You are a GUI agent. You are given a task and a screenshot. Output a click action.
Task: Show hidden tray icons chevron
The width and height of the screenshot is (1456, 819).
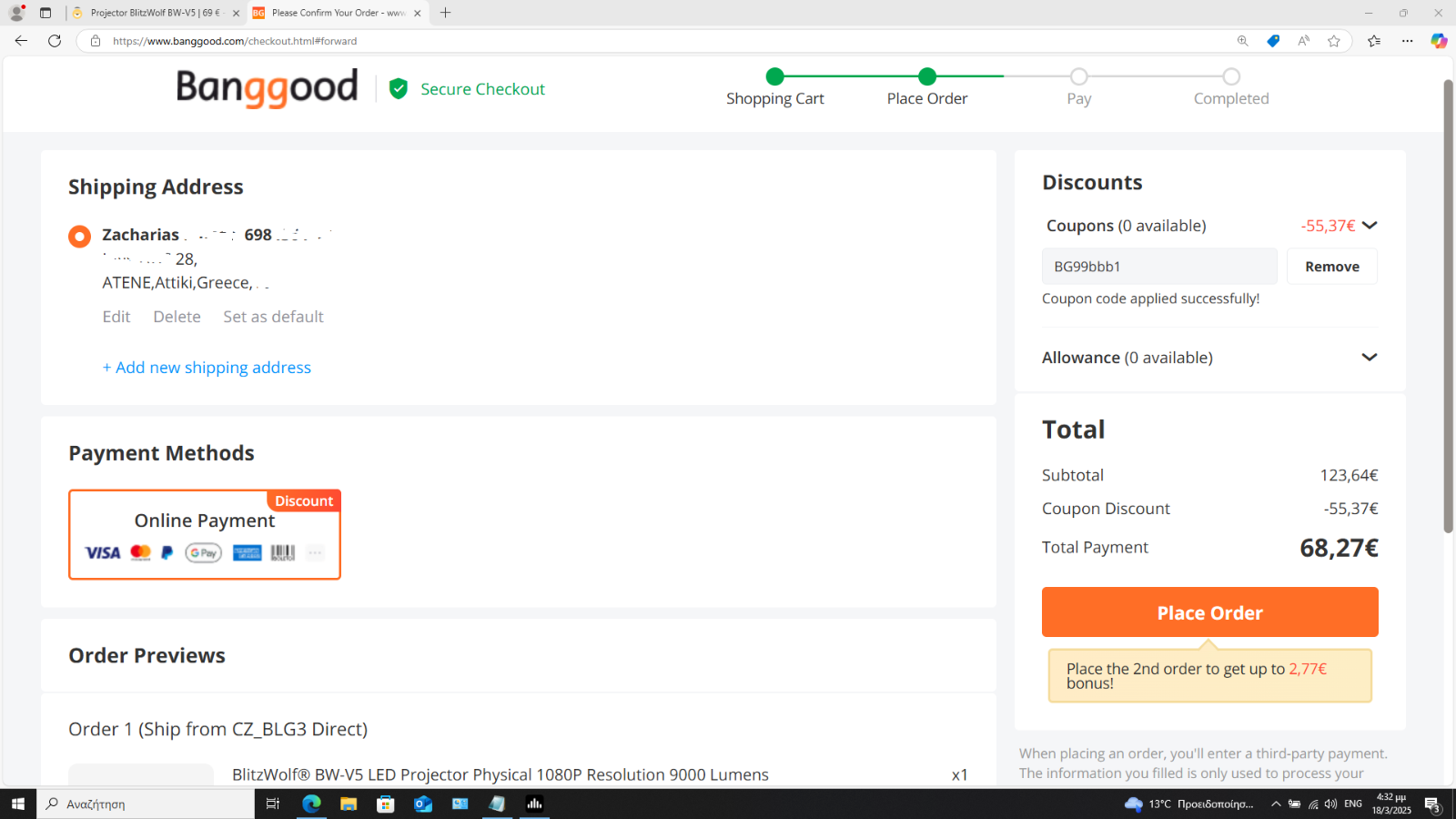pos(1276,804)
